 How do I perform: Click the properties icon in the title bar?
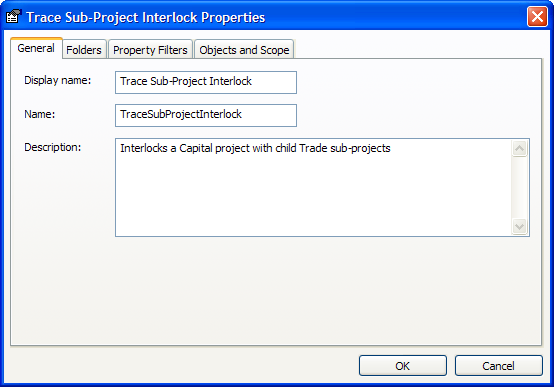[x=14, y=17]
